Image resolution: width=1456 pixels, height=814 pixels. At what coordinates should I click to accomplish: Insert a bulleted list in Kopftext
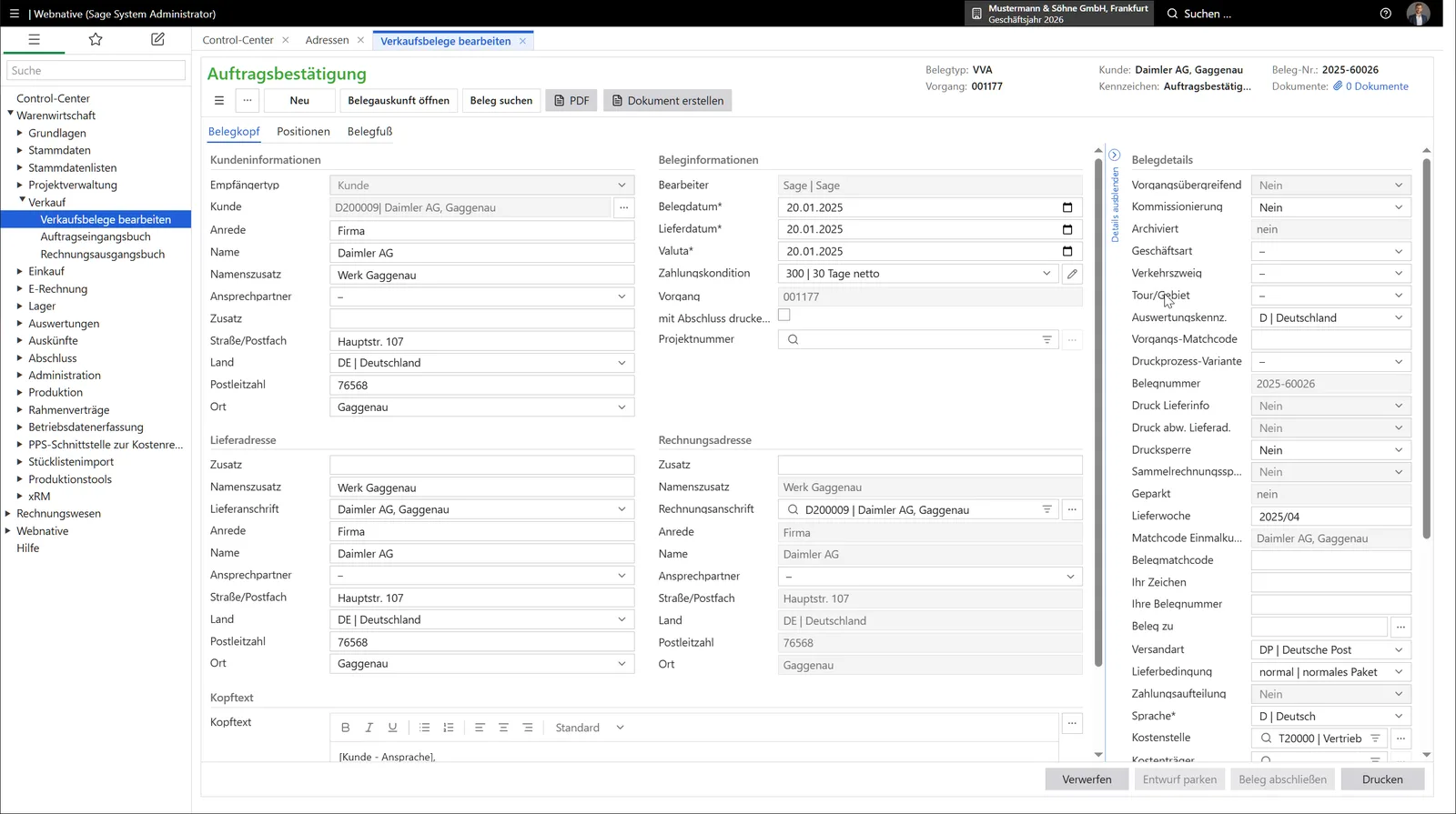tap(425, 728)
